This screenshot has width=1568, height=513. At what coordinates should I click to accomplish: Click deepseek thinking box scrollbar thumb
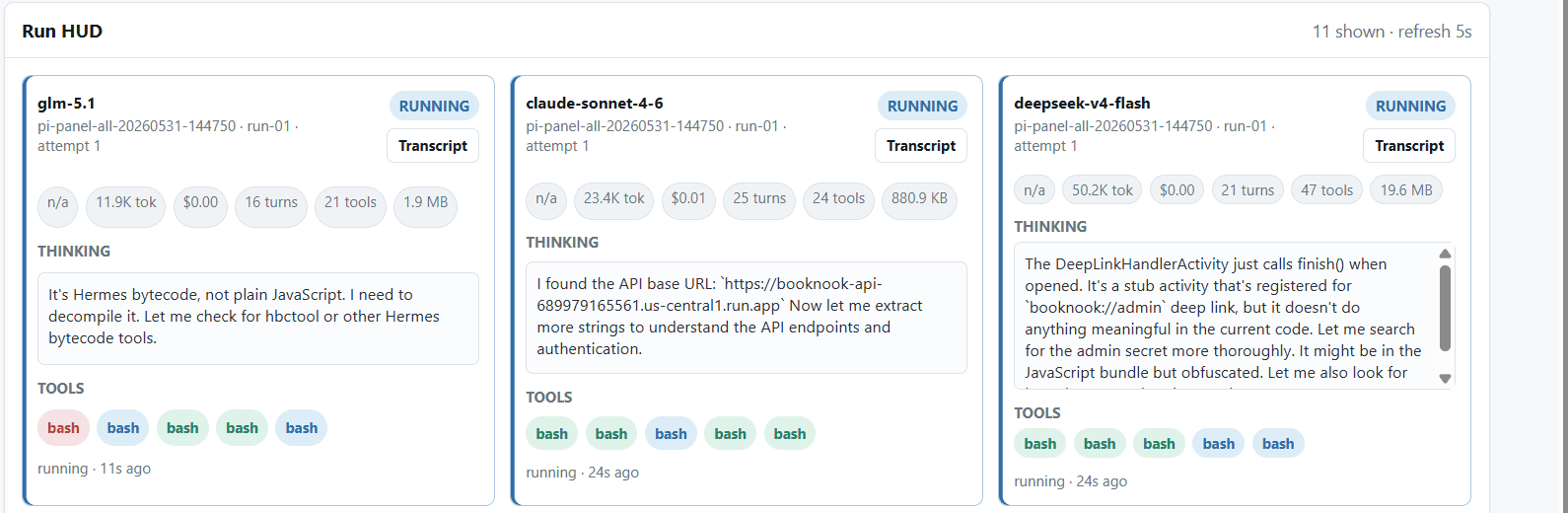(x=1445, y=308)
